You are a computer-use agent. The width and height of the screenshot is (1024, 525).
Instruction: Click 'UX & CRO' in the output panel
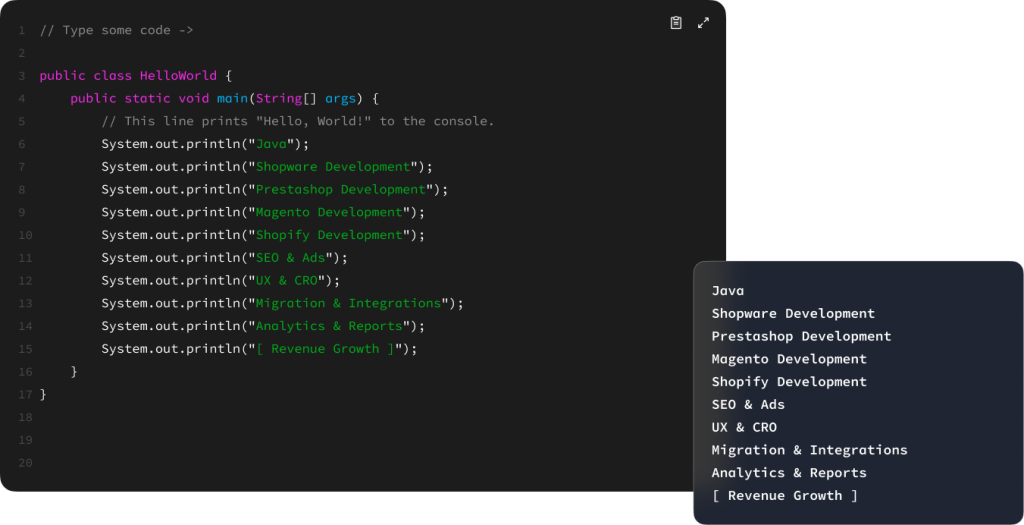pyautogui.click(x=744, y=427)
